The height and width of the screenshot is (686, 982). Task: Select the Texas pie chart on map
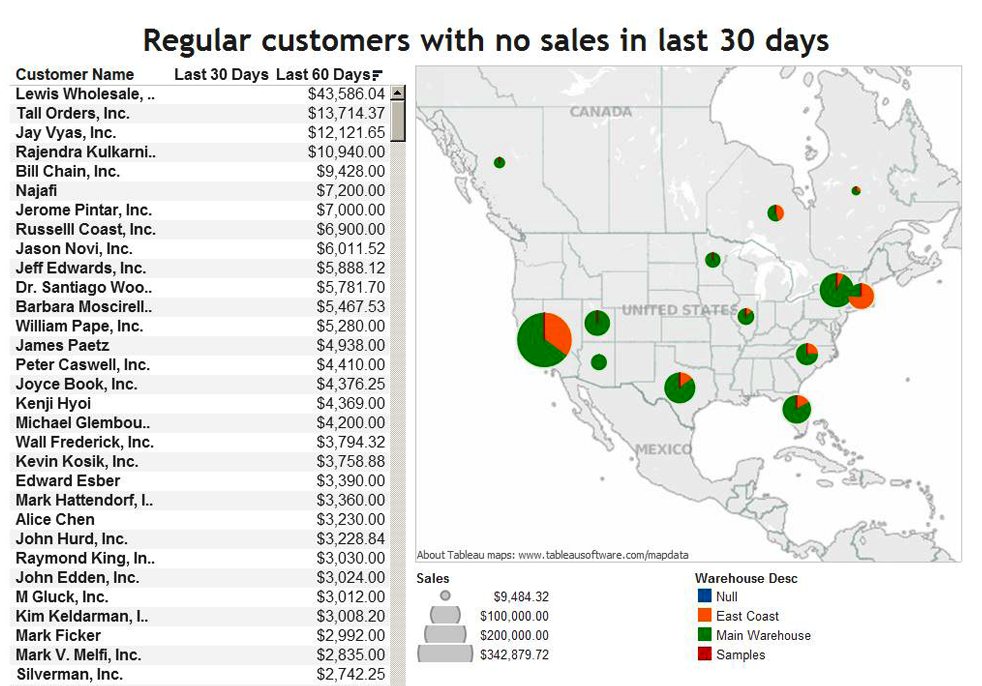[680, 387]
